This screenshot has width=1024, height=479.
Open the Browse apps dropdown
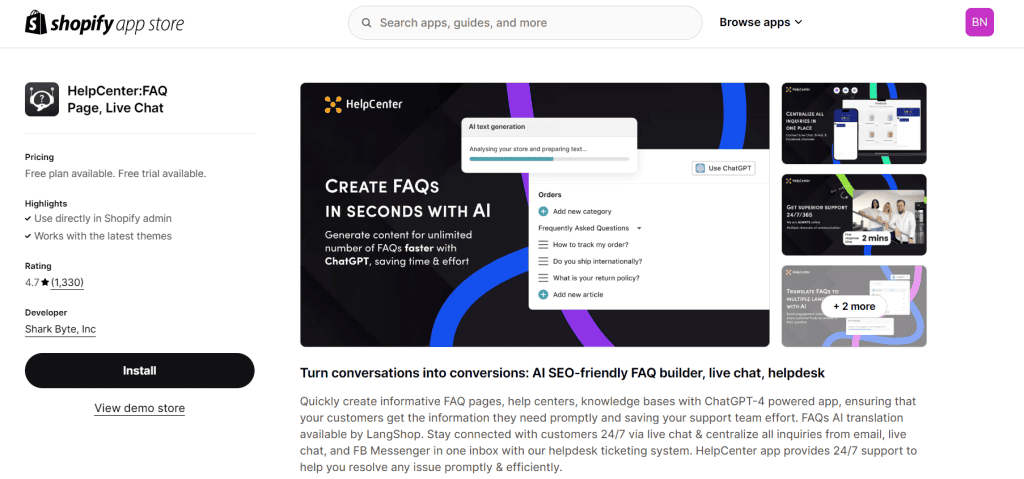point(761,22)
